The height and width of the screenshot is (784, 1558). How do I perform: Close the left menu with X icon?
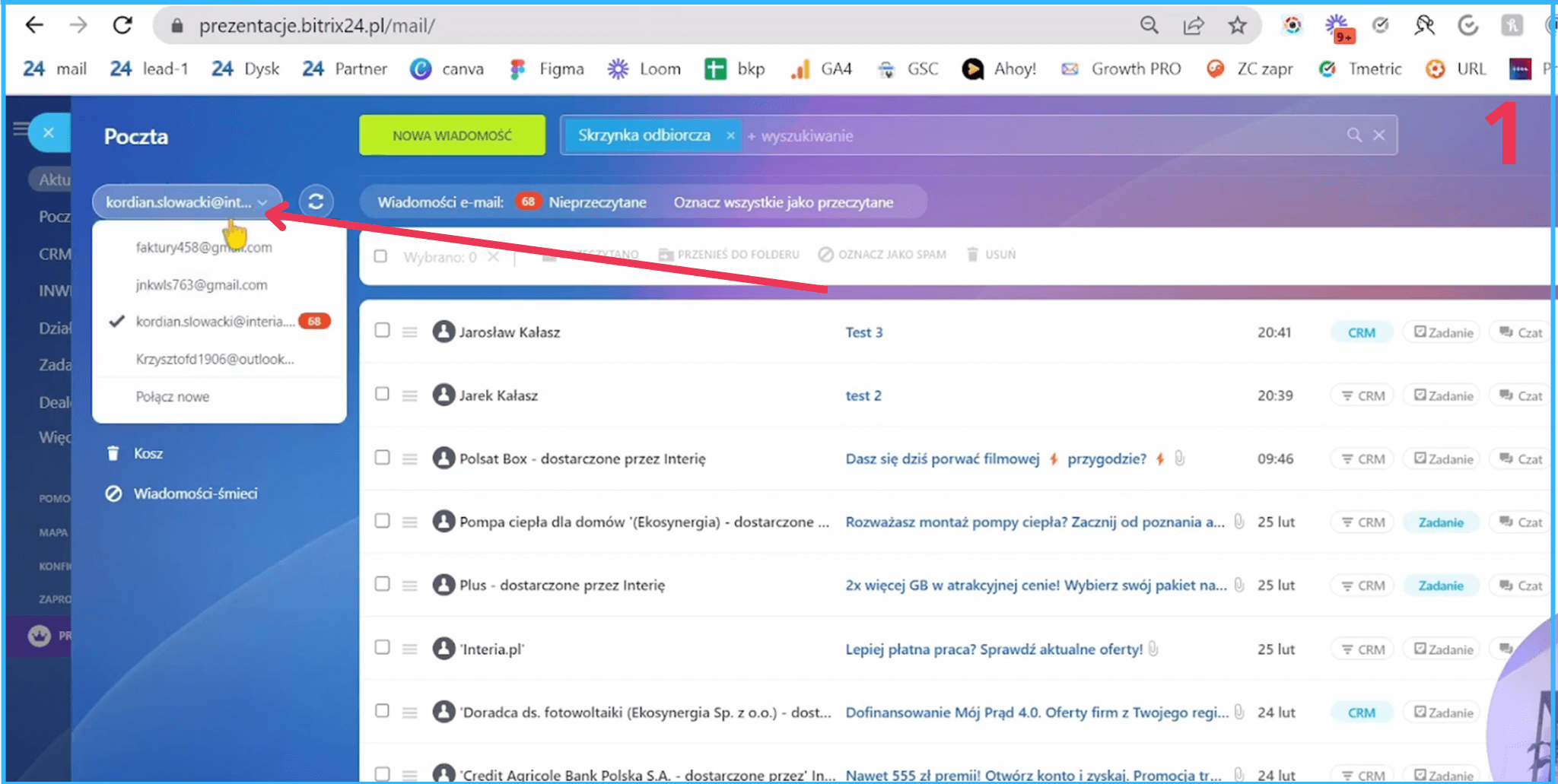49,133
